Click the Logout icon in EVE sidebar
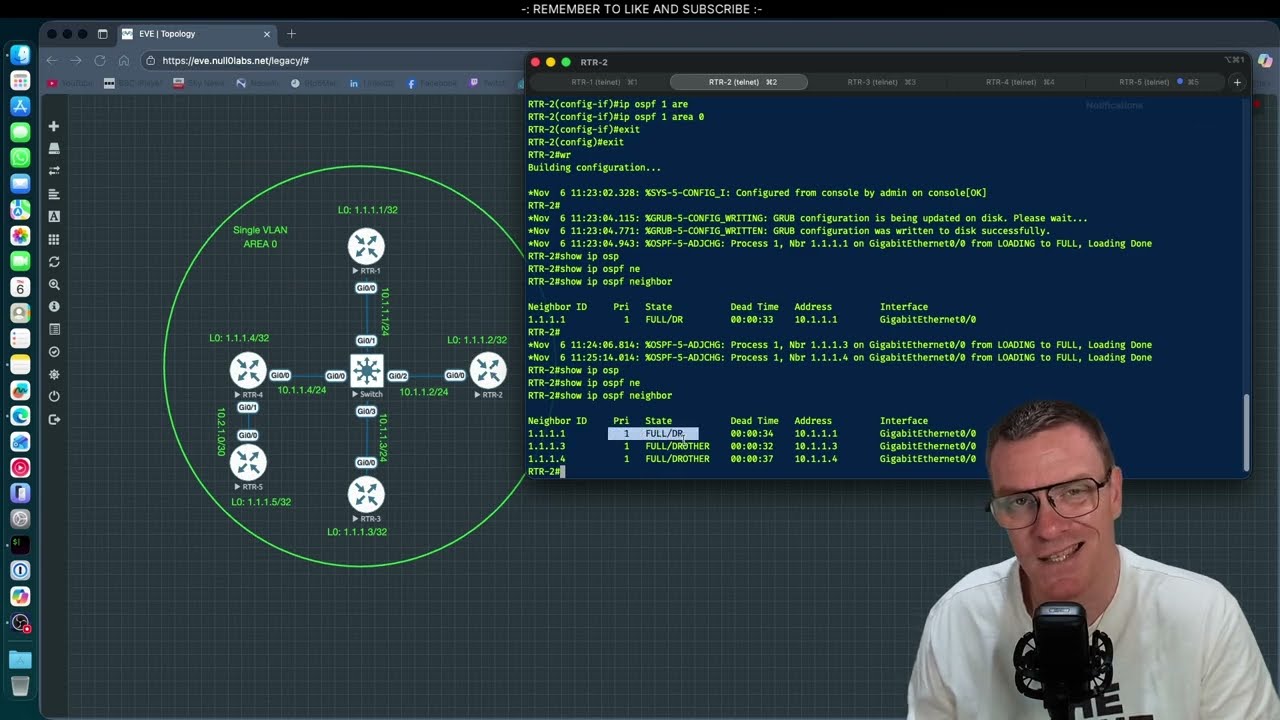The height and width of the screenshot is (720, 1280). (x=54, y=419)
